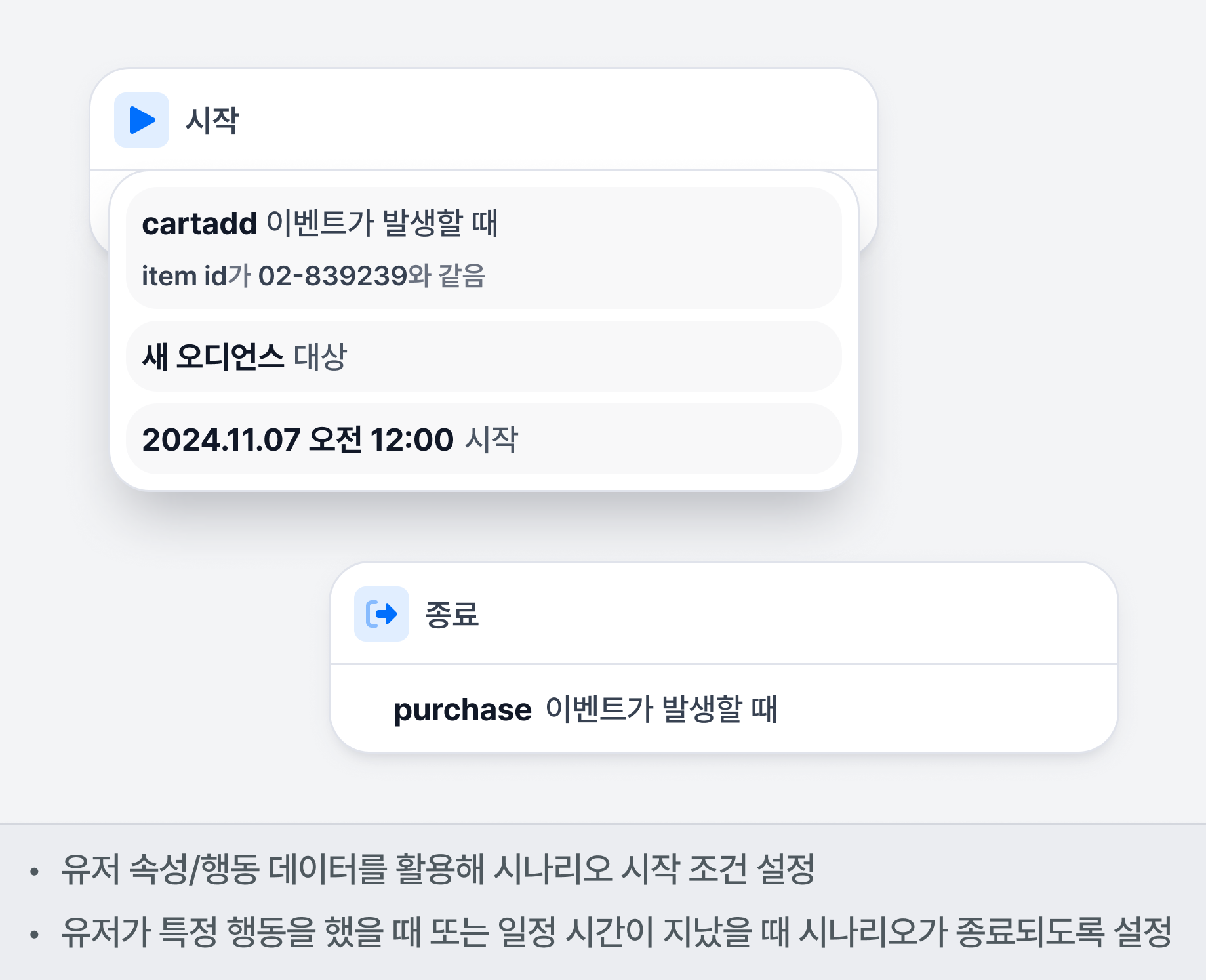Click the bullet before 유저 속성/행동 데이터를
The width and height of the screenshot is (1206, 980).
tap(34, 872)
